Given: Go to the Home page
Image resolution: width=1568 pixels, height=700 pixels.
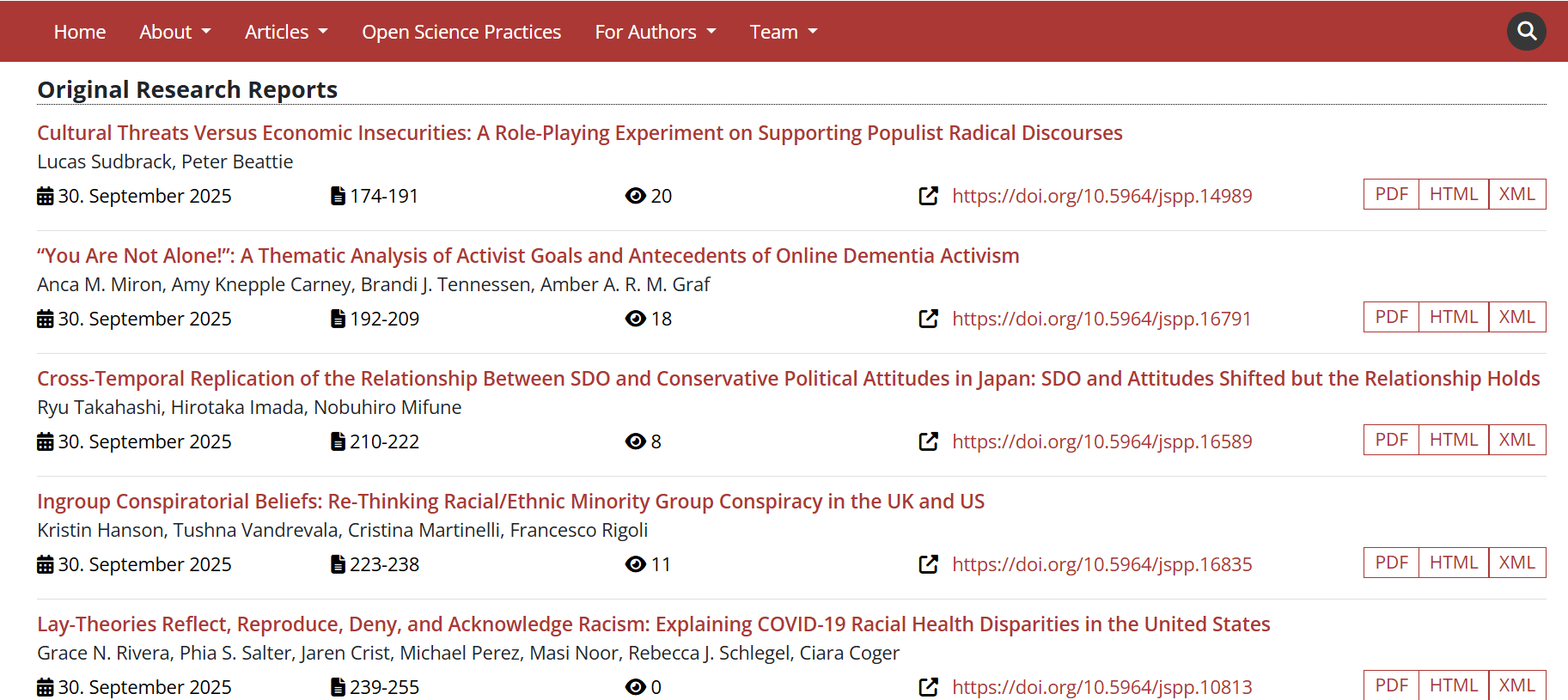Looking at the screenshot, I should click(80, 32).
